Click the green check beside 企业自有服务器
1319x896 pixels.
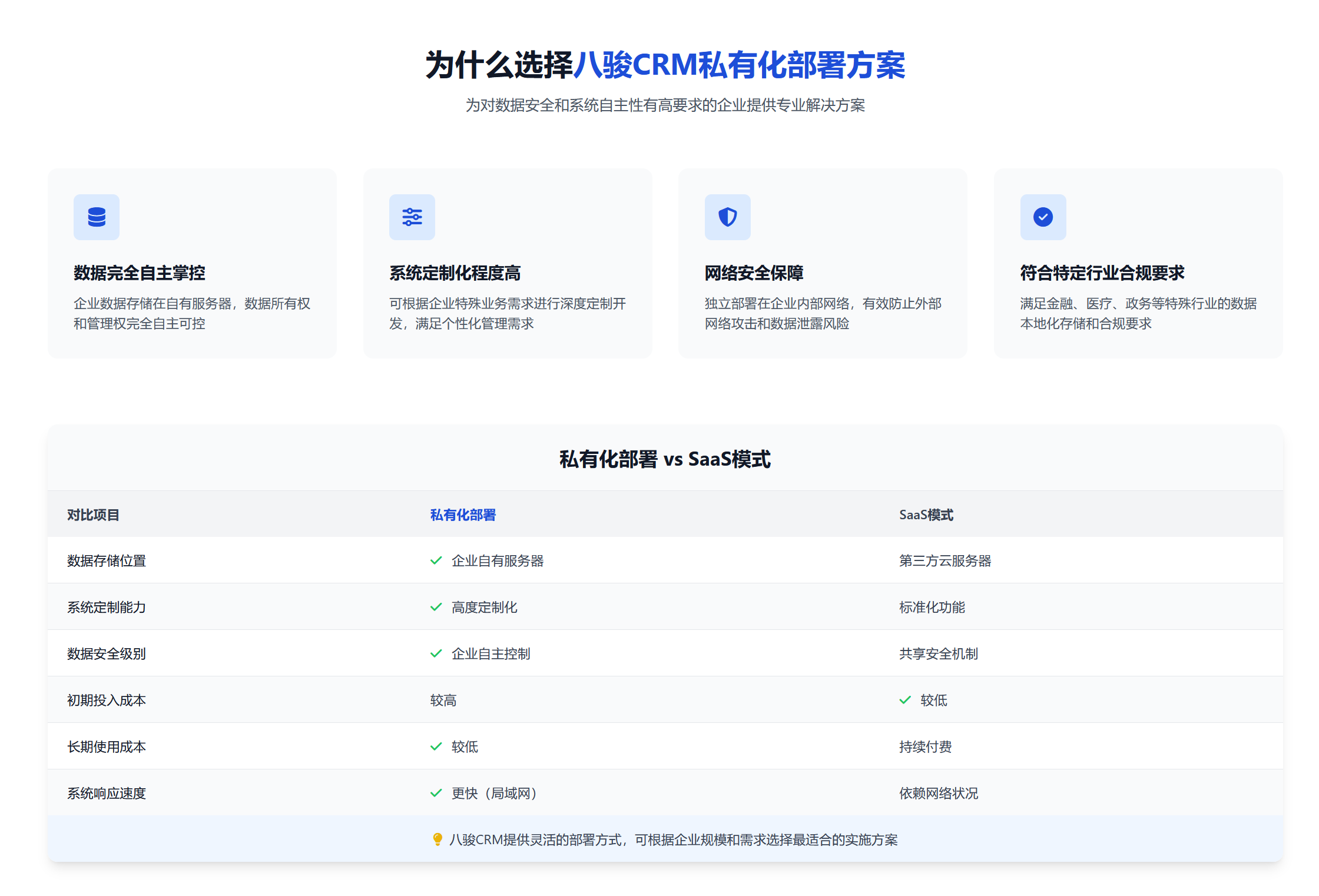tap(436, 560)
